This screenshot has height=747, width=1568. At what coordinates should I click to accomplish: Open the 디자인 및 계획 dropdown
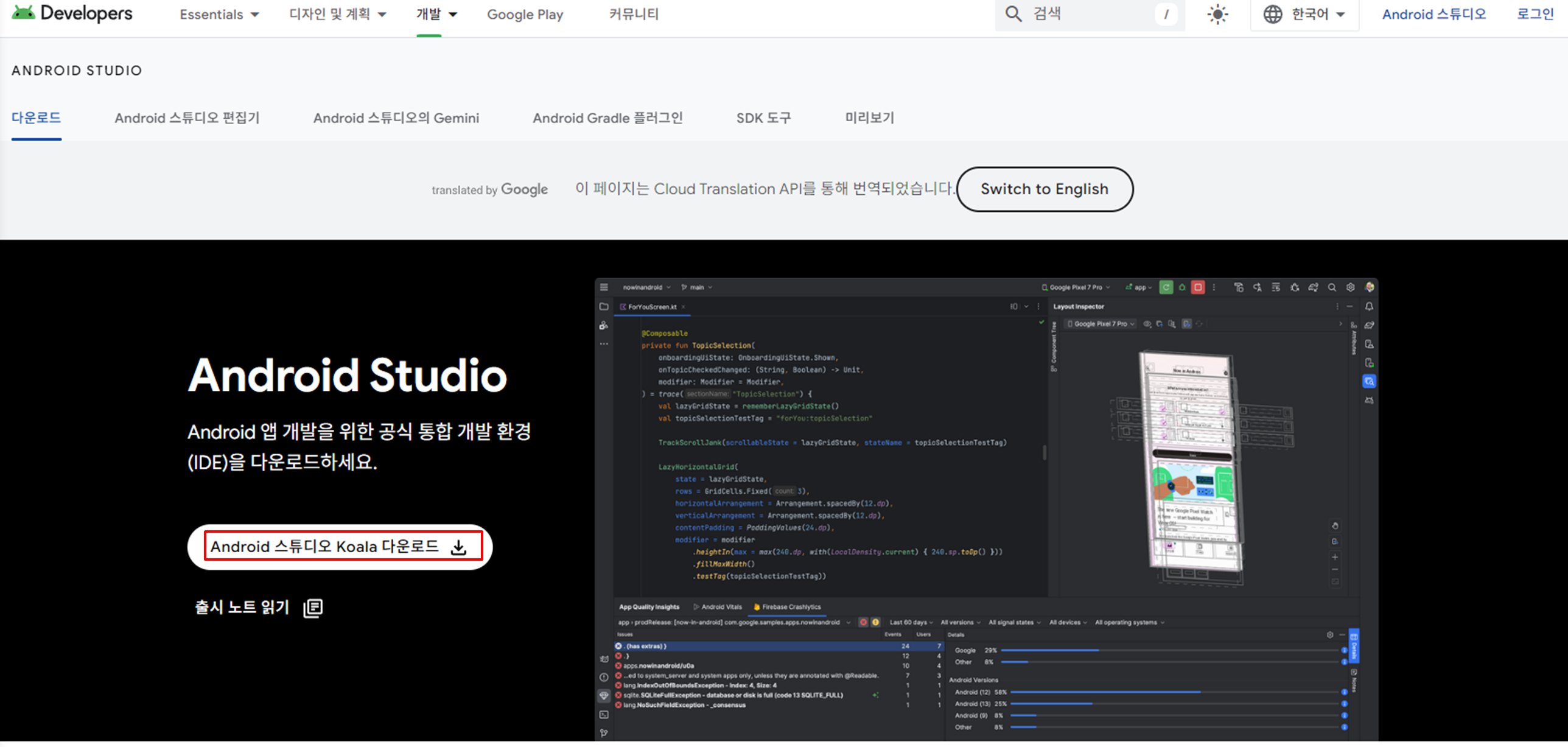point(338,14)
